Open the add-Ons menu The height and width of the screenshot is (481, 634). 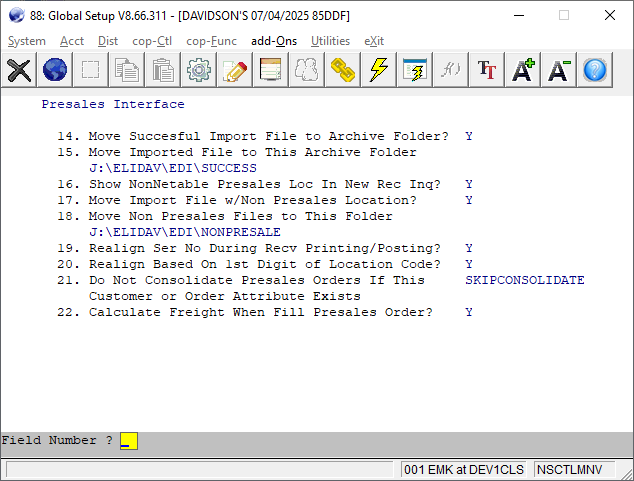275,41
